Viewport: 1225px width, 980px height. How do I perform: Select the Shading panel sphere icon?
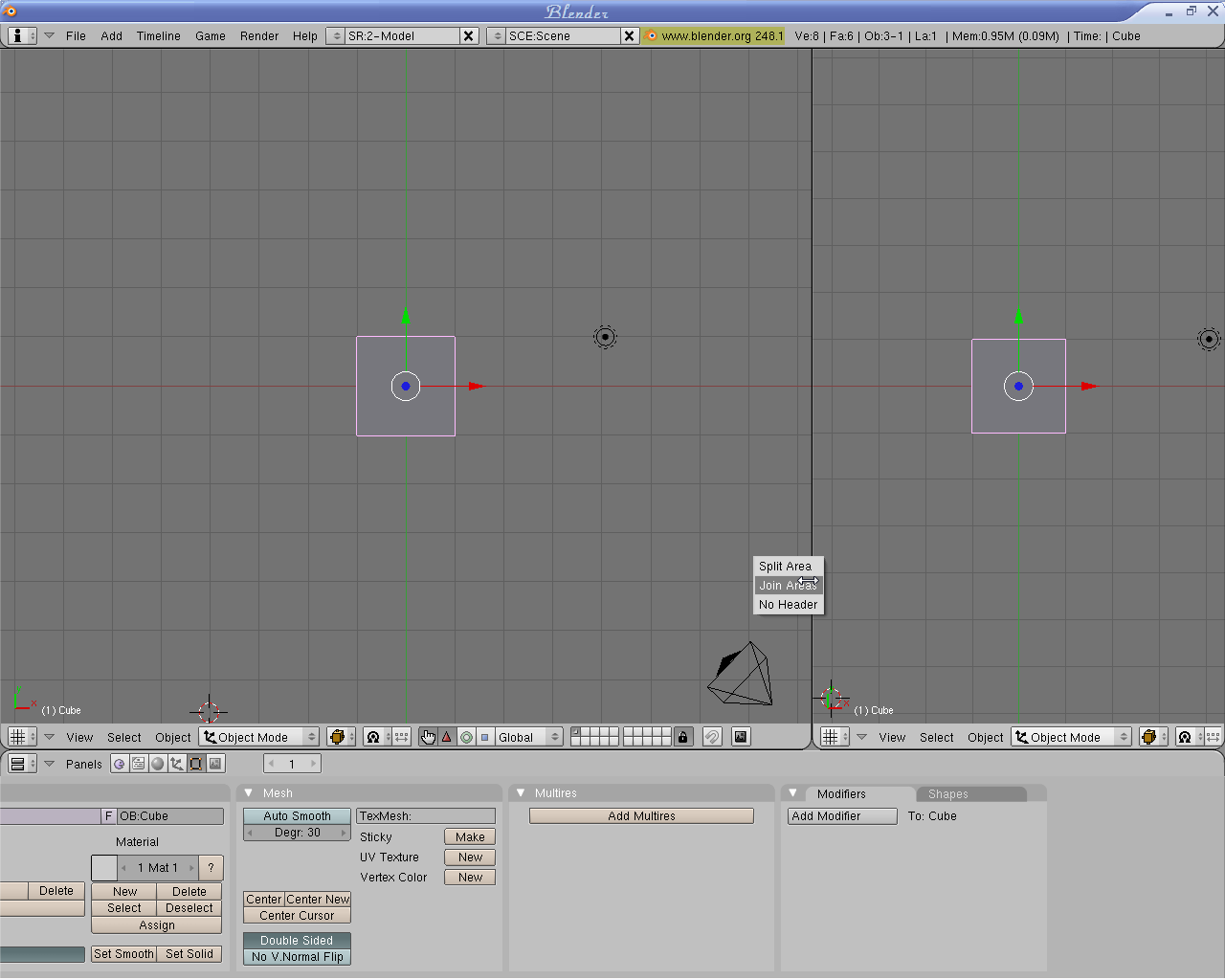[158, 764]
